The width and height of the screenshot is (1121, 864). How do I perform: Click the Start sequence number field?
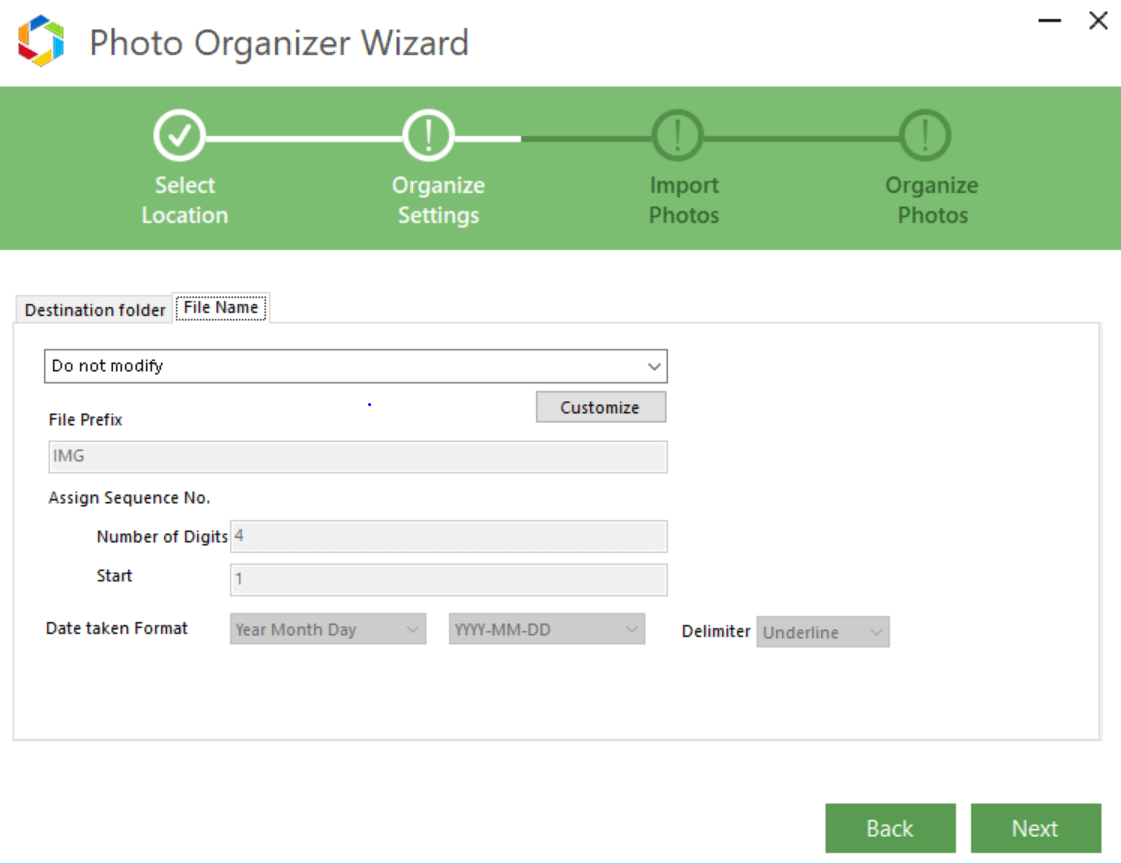(x=448, y=579)
